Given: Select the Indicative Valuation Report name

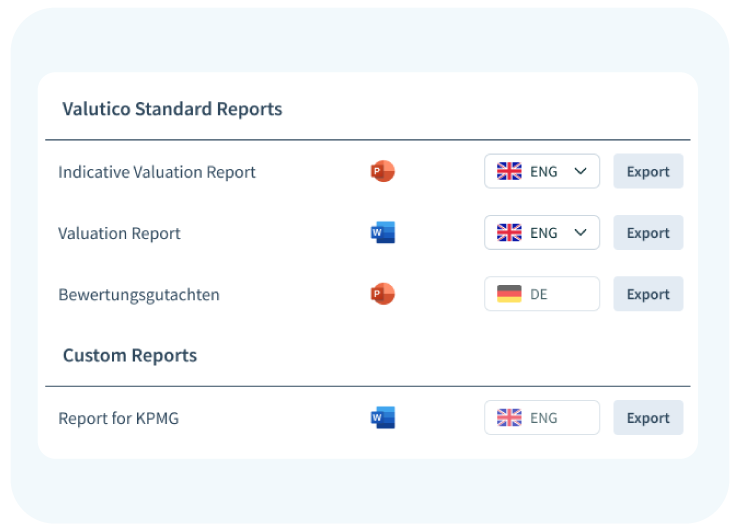Looking at the screenshot, I should 157,172.
